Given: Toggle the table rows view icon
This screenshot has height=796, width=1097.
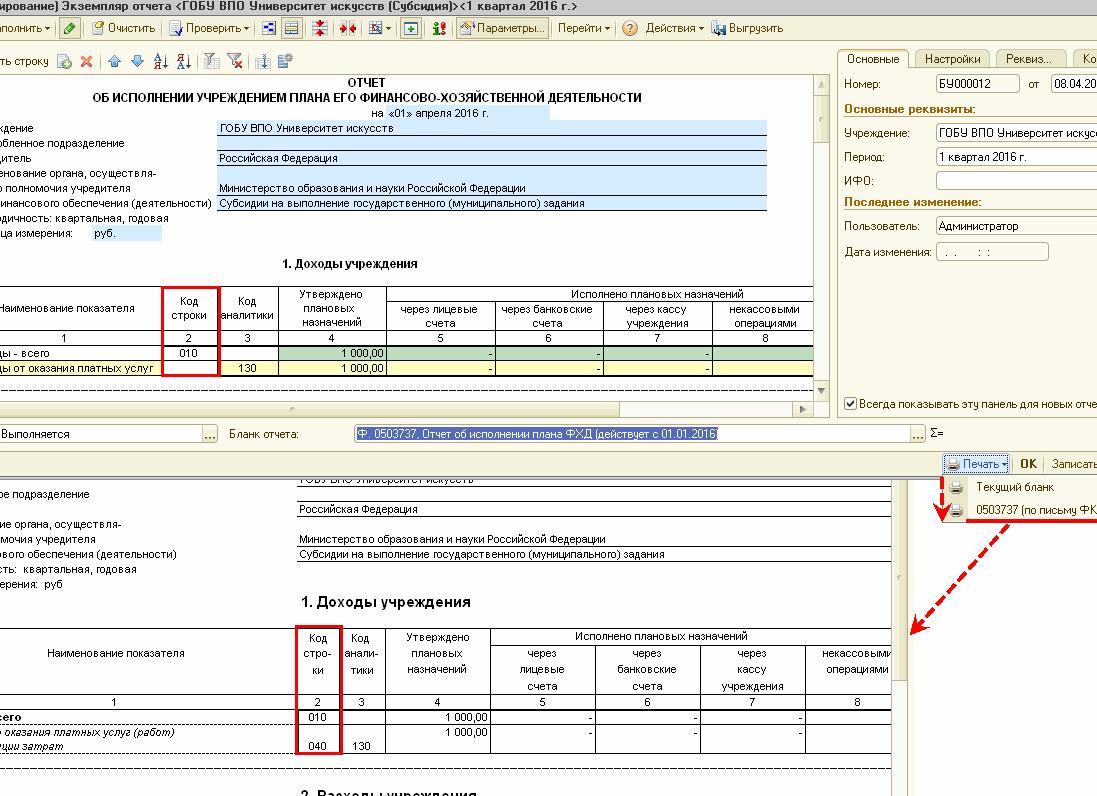Looking at the screenshot, I should pos(292,29).
